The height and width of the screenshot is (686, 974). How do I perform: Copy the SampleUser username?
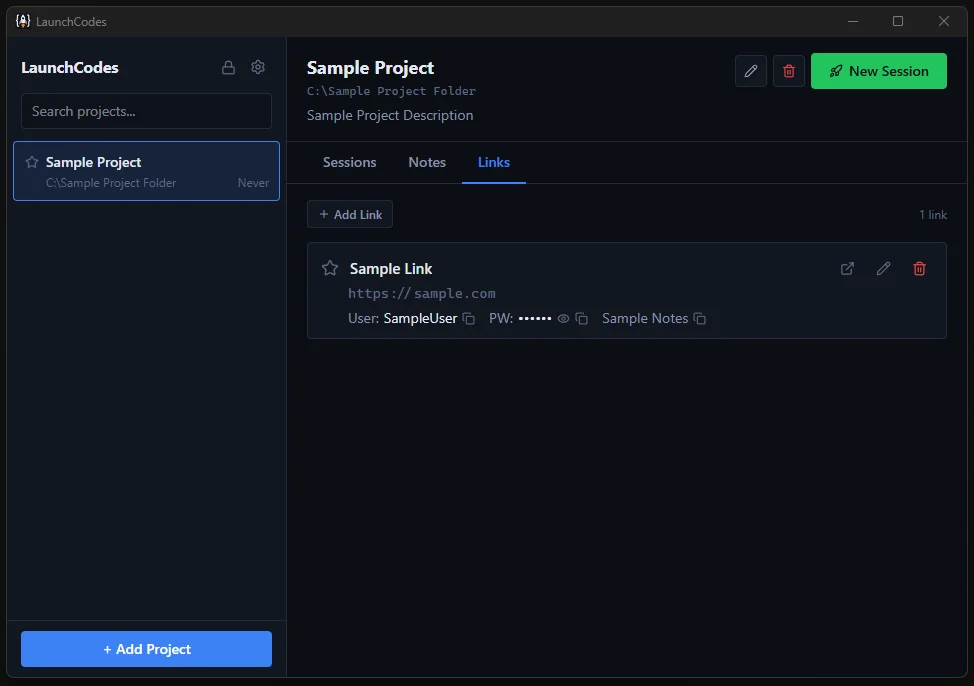click(468, 318)
